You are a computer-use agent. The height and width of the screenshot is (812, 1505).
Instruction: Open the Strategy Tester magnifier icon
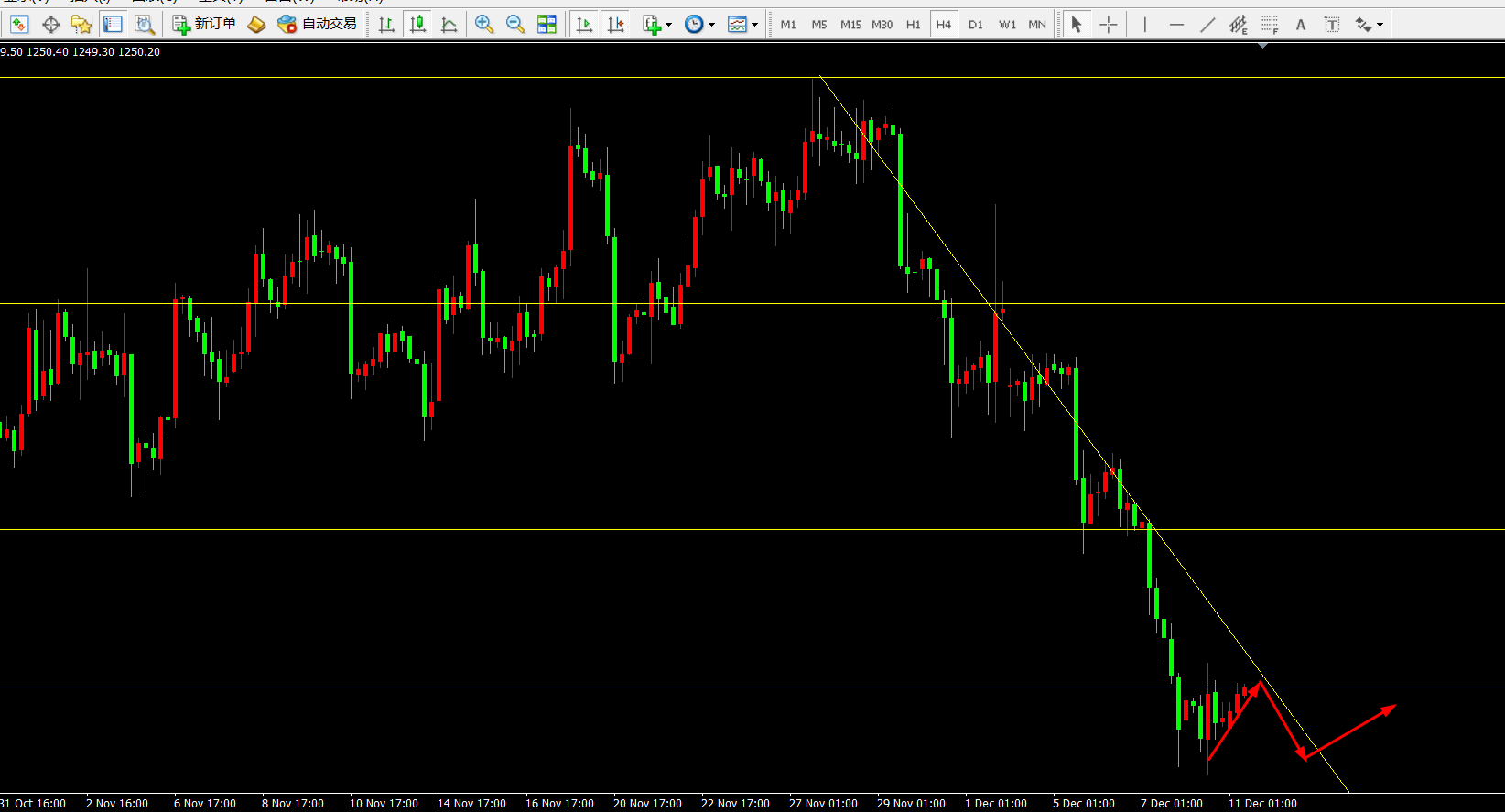pyautogui.click(x=144, y=25)
